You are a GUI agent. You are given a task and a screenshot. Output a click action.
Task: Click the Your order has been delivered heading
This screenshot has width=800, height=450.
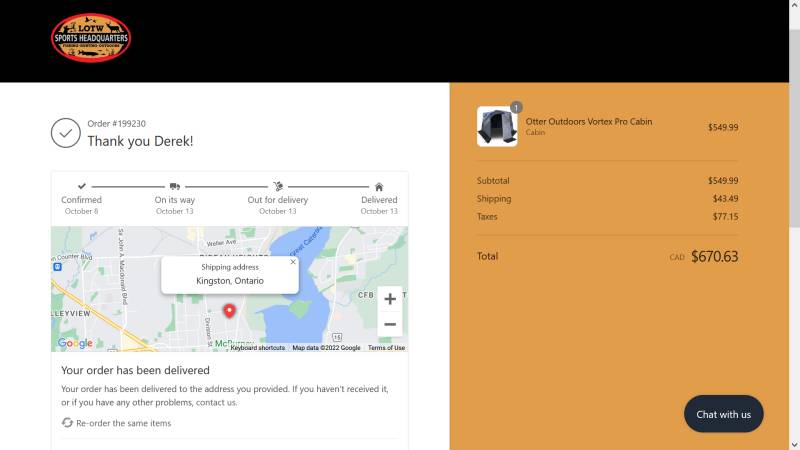[x=135, y=370]
